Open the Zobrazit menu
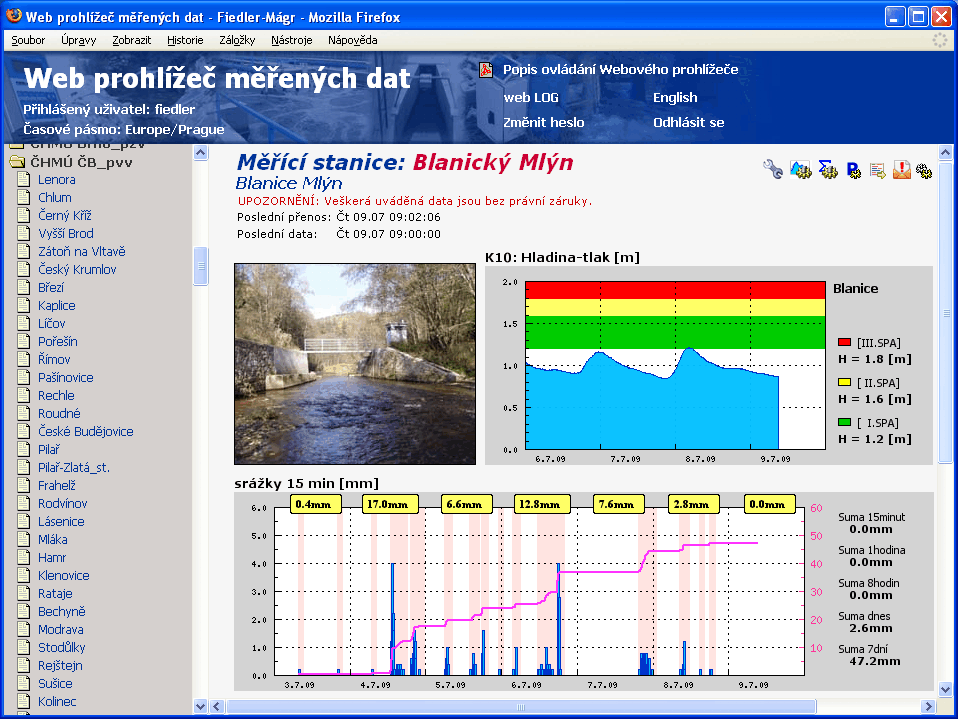The width and height of the screenshot is (958, 719). tap(131, 40)
